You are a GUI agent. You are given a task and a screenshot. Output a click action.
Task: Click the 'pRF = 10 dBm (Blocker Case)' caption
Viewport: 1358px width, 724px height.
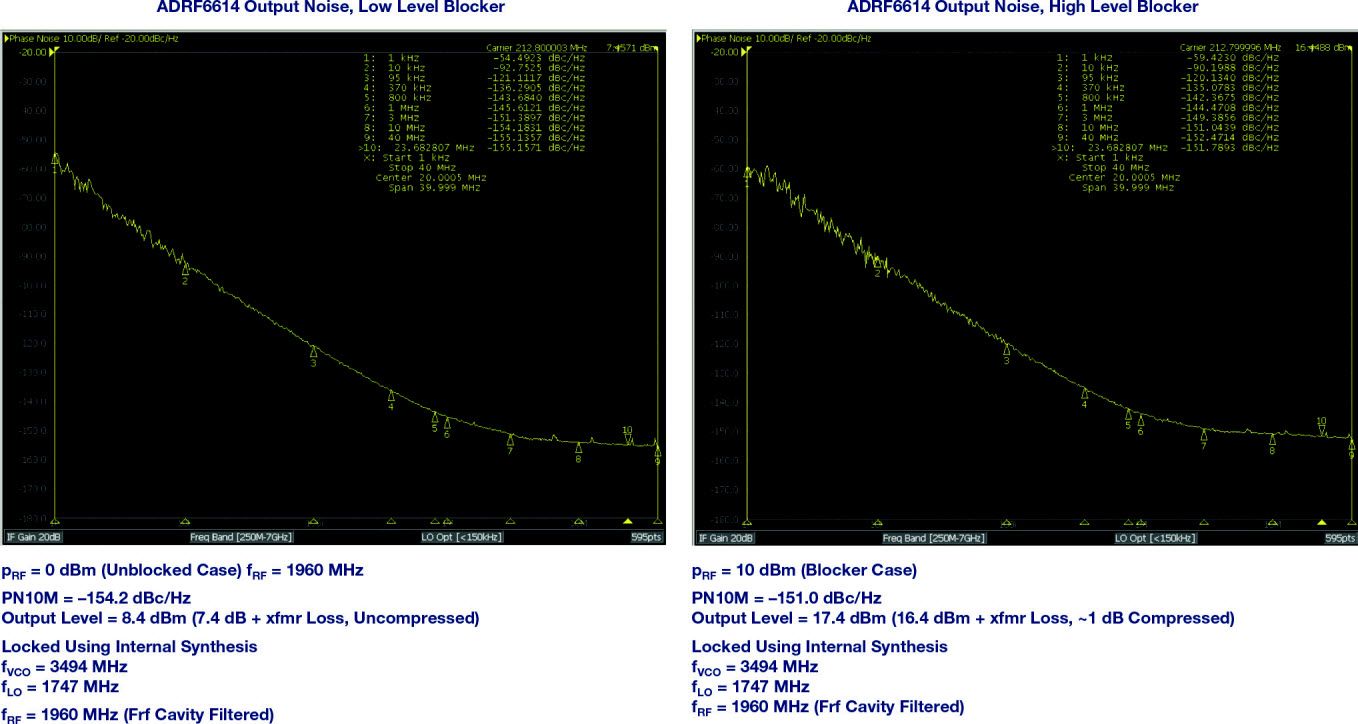point(804,571)
